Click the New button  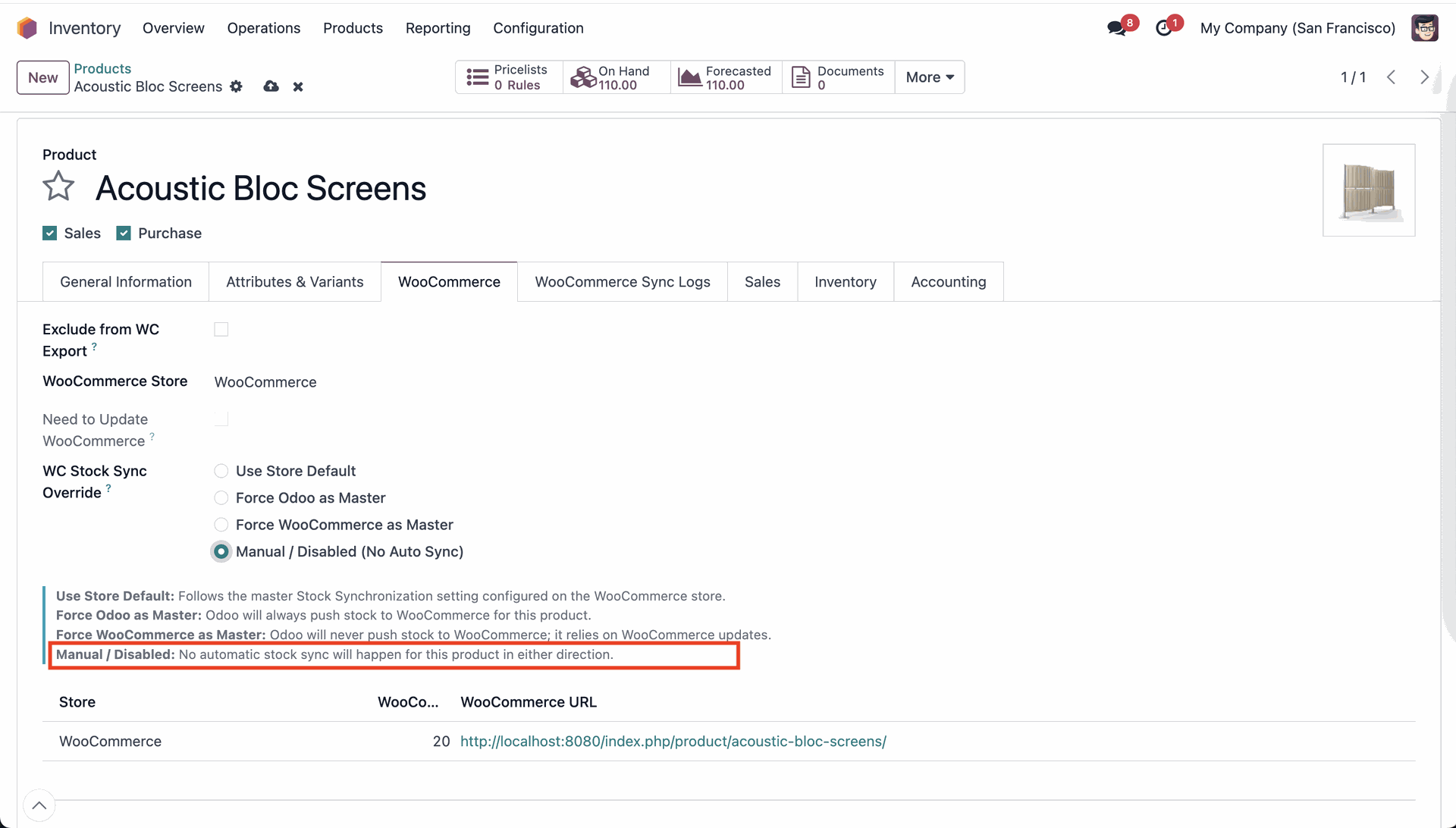click(x=43, y=77)
